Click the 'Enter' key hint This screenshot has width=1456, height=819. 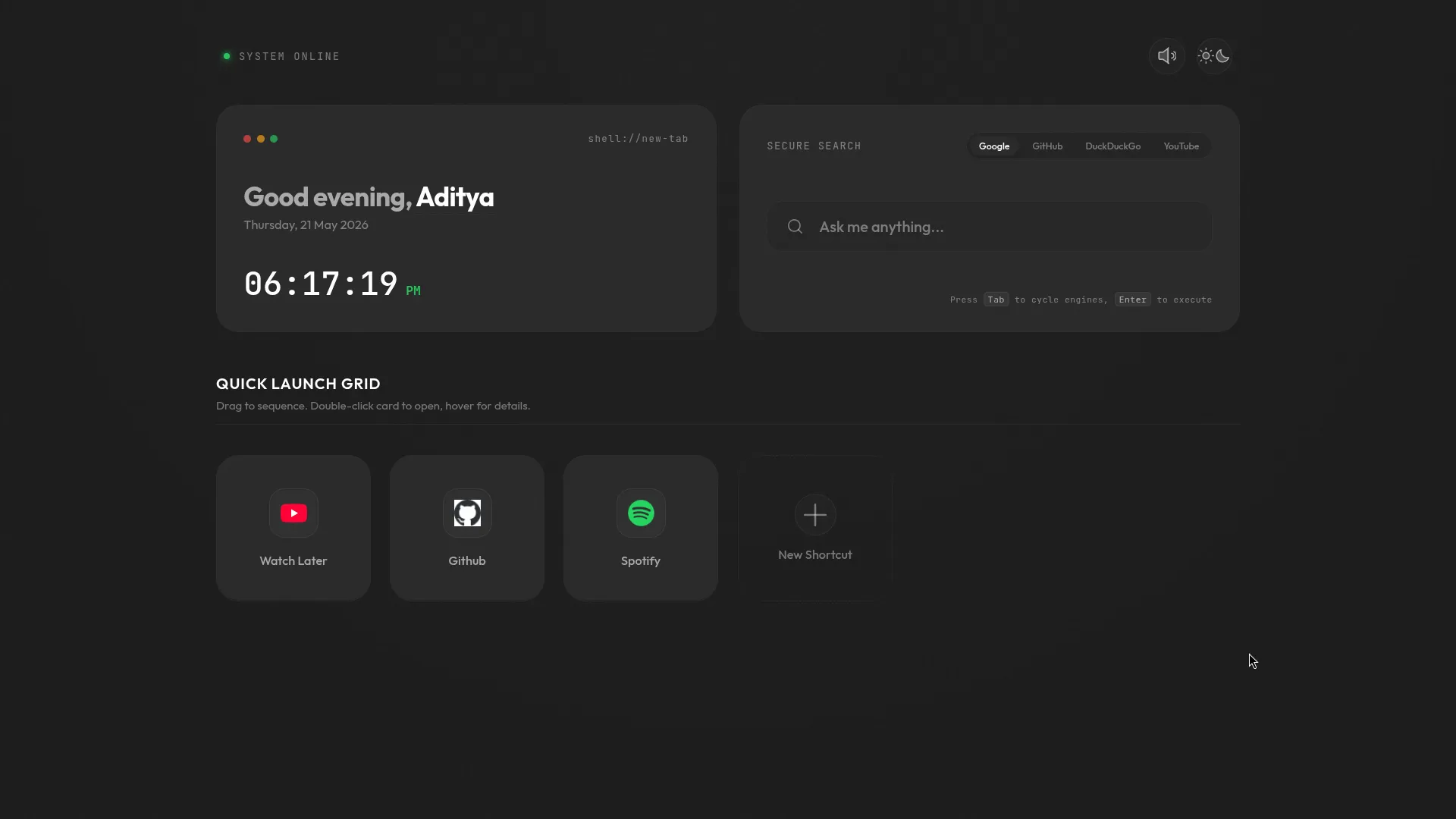coord(1133,300)
